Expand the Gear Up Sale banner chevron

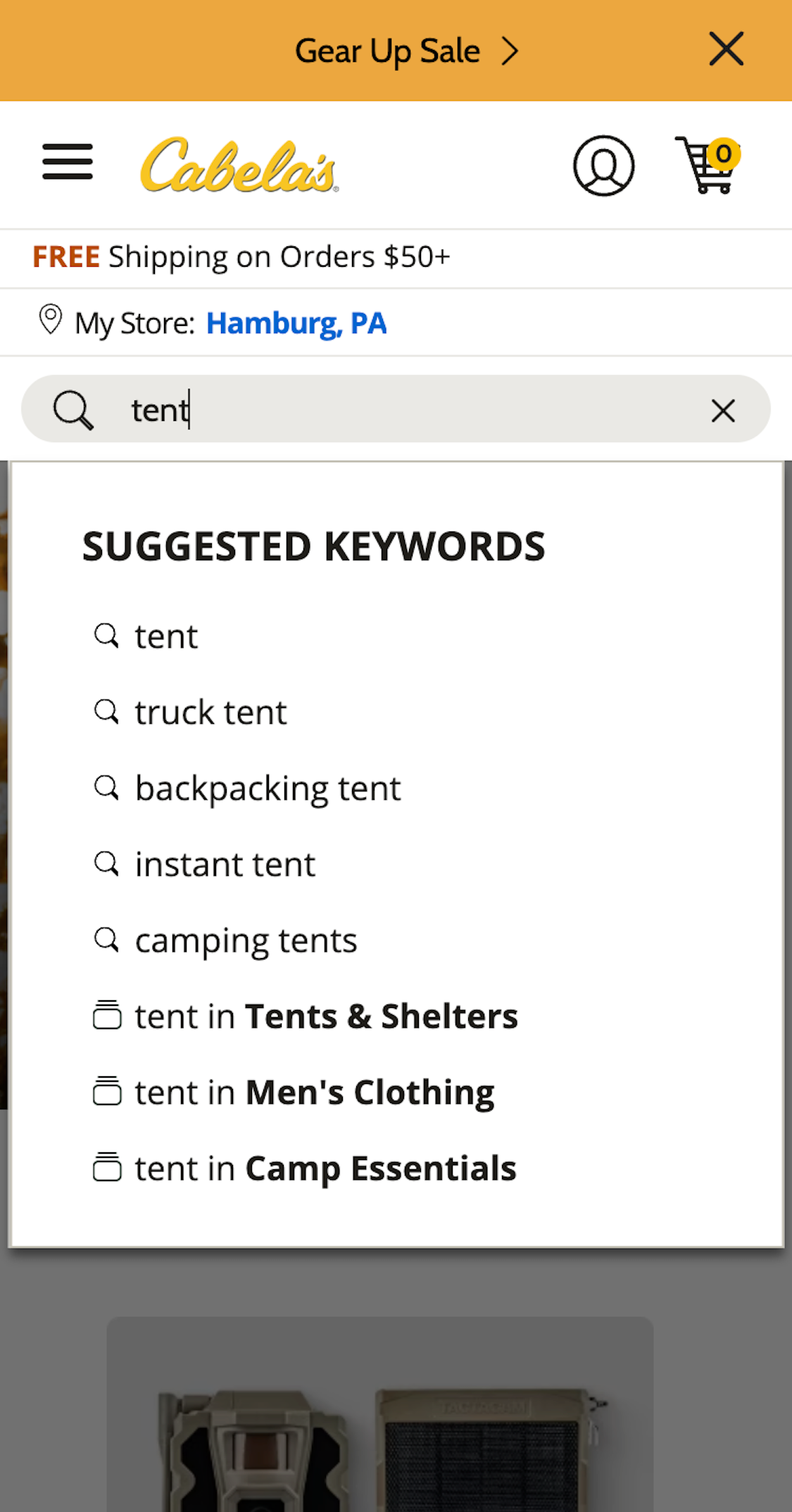[x=509, y=50]
